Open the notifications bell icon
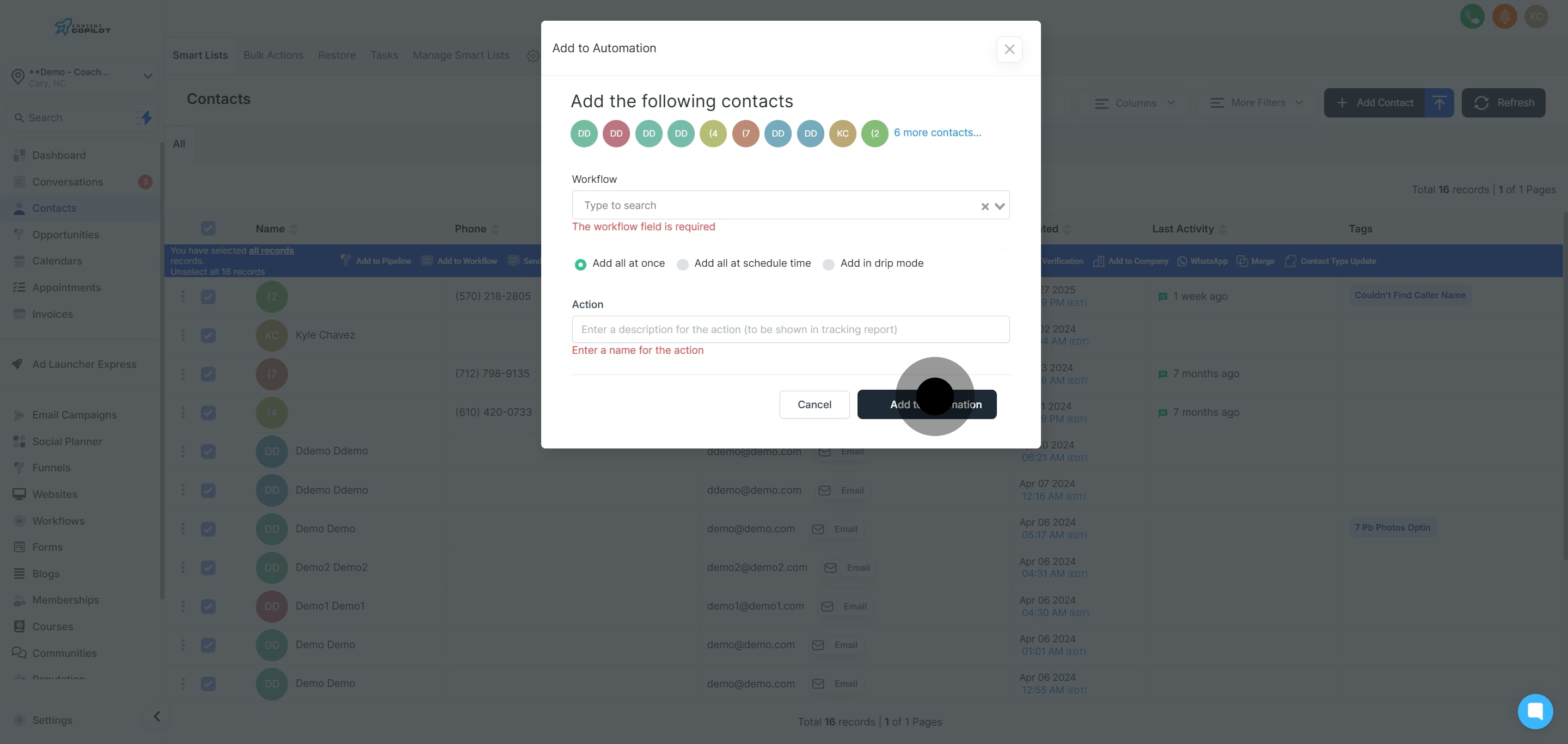This screenshot has width=1568, height=744. [x=1504, y=16]
